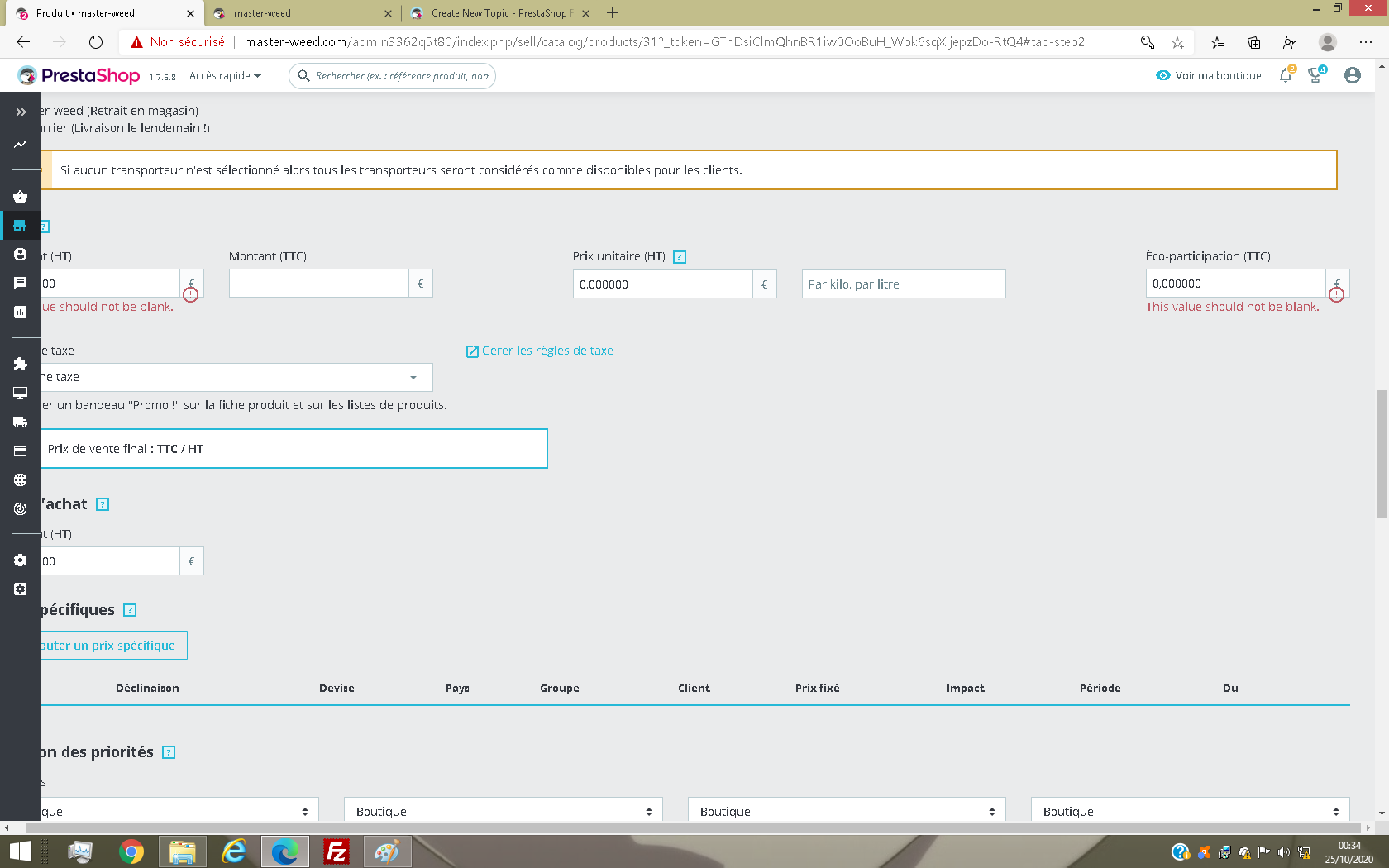Click the Voir ma boutique link
The image size is (1389, 868).
(x=1209, y=75)
